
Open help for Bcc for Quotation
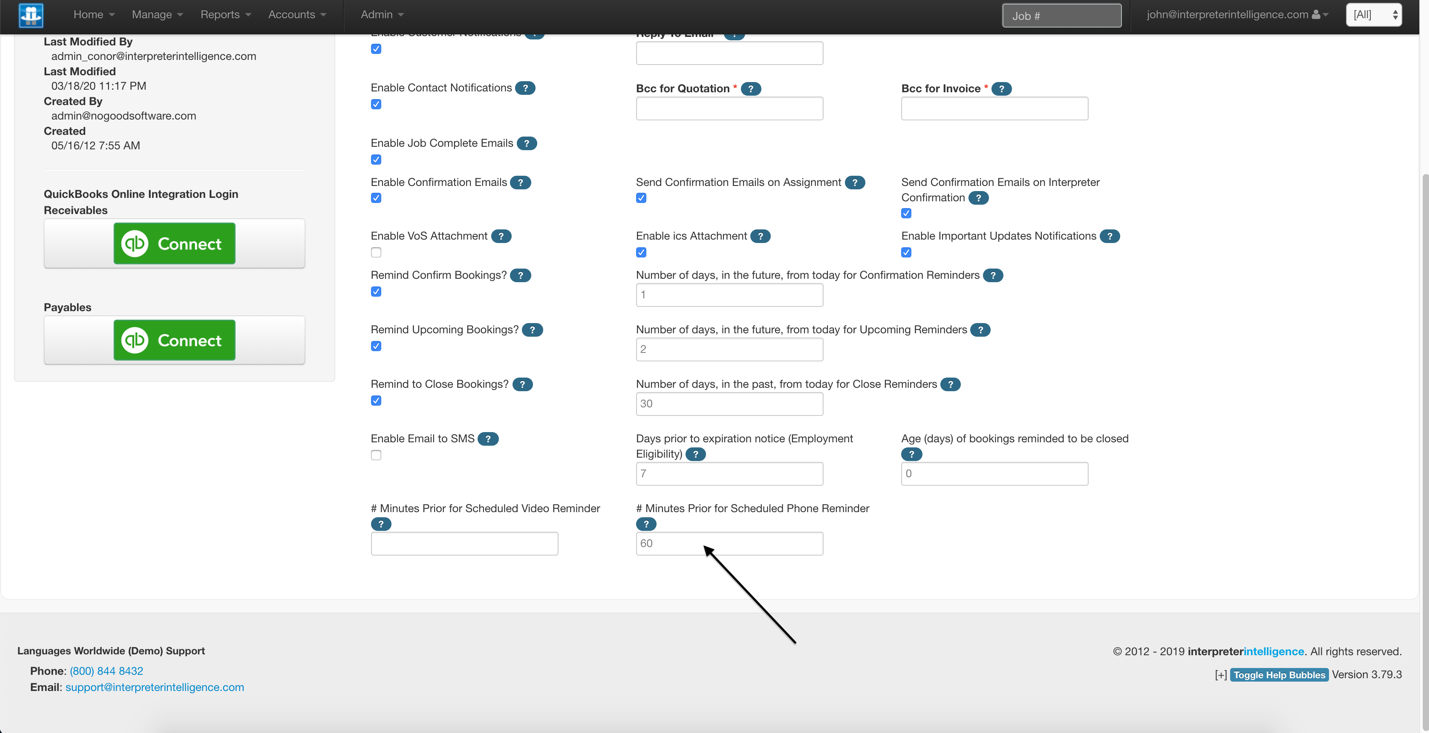click(x=751, y=88)
